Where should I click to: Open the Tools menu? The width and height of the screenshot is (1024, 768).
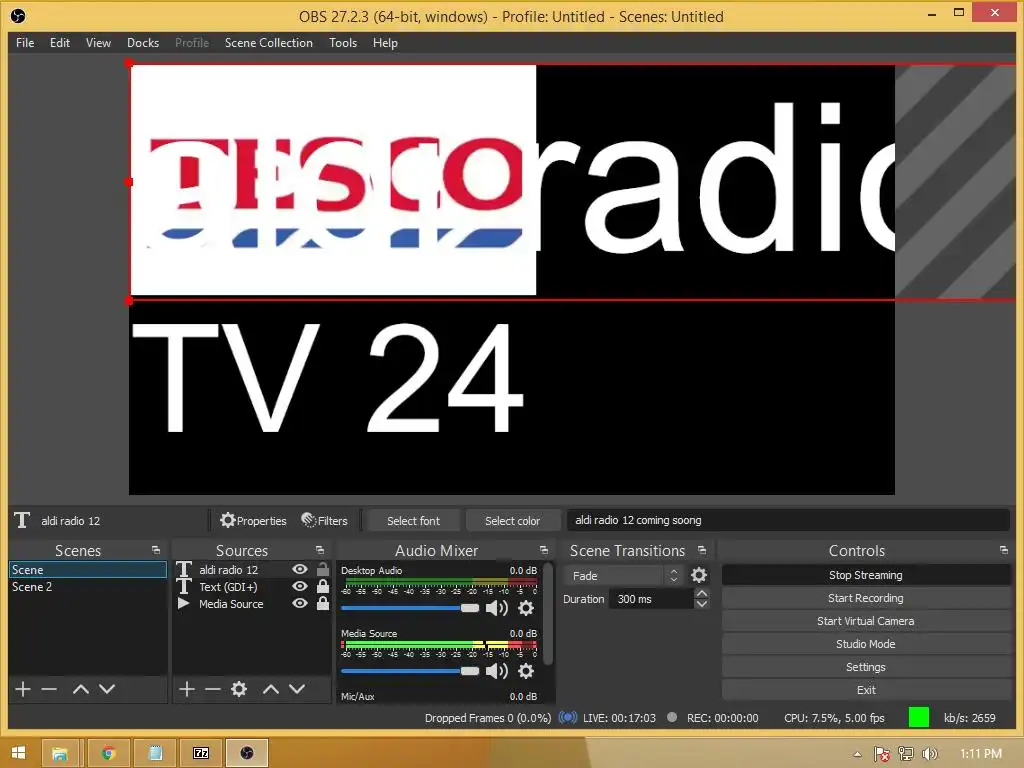343,42
